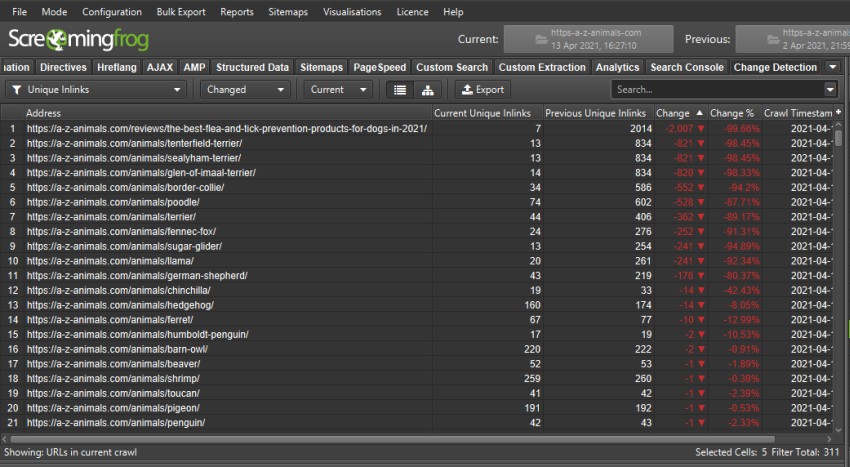This screenshot has height=467, width=850.
Task: Open the Bulk Export menu
Action: click(x=181, y=12)
